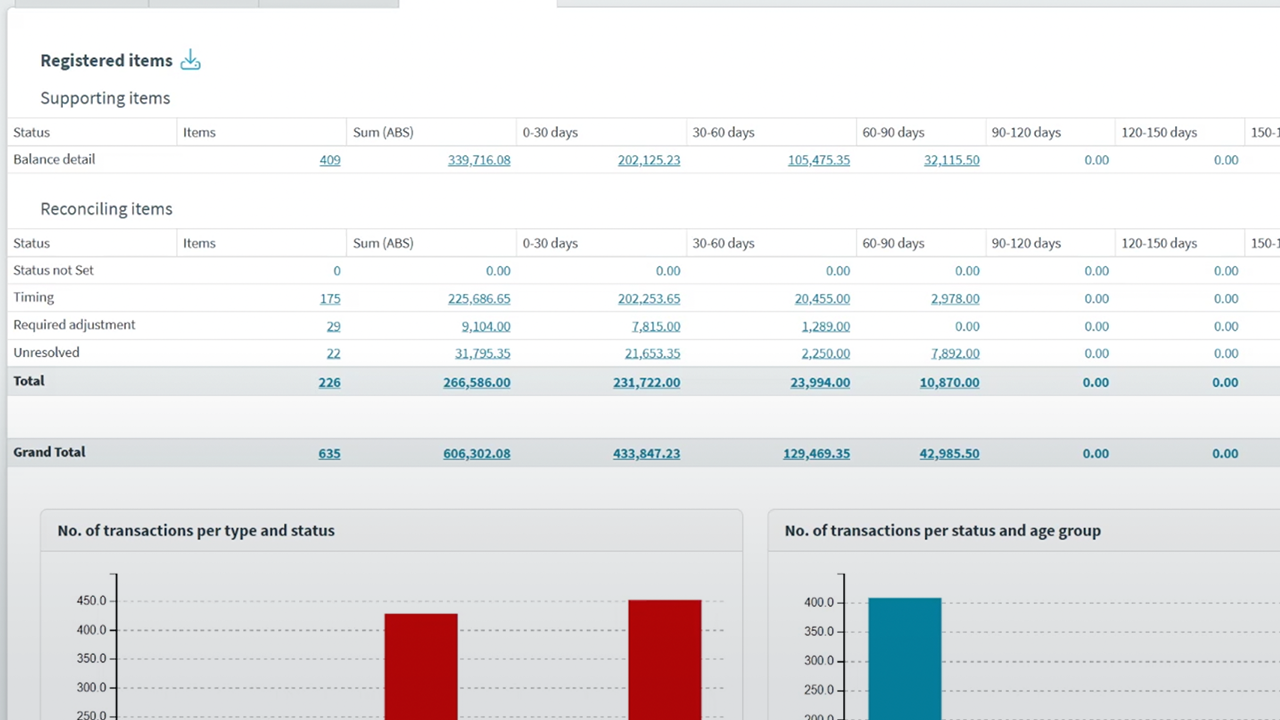View Timing 30-60 days amount 20,455.00
Viewport: 1280px width, 720px height.
823,298
